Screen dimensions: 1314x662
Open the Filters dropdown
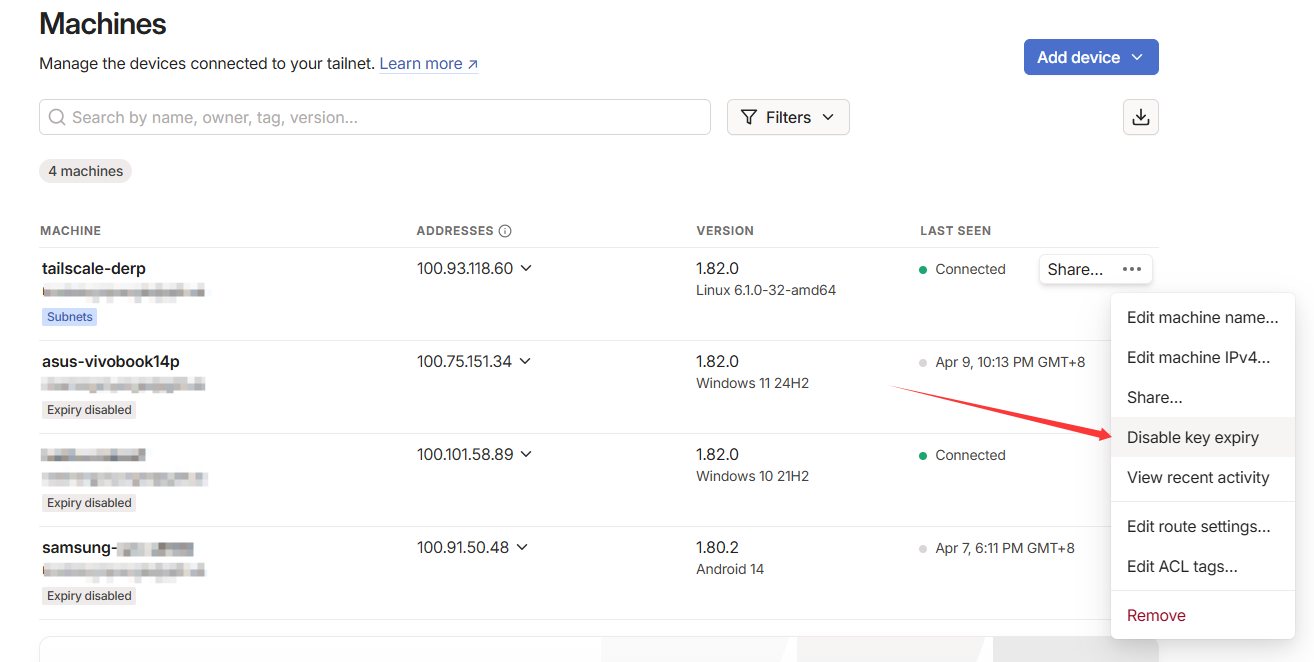pos(788,117)
